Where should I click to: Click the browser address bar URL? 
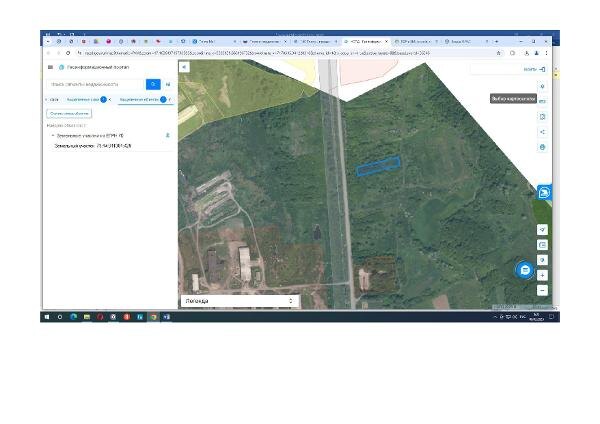pos(256,53)
